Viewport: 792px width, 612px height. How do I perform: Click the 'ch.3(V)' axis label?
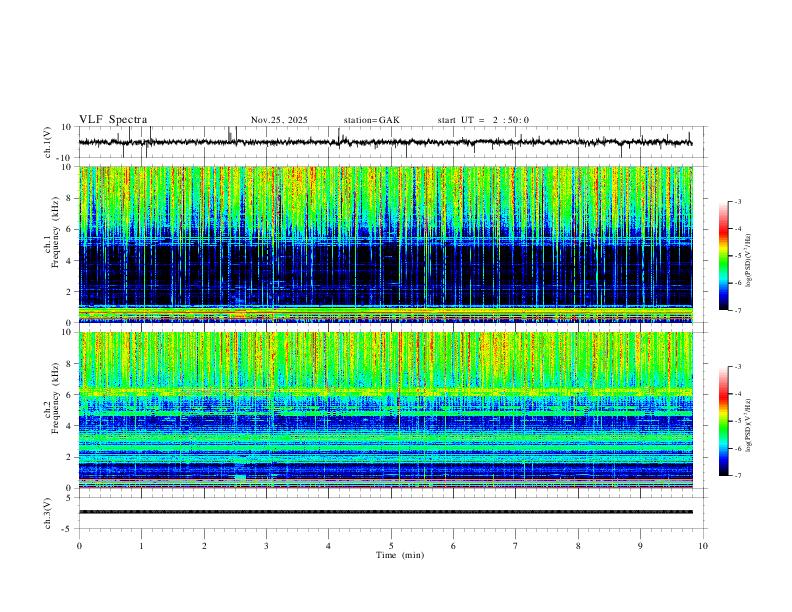[x=48, y=513]
